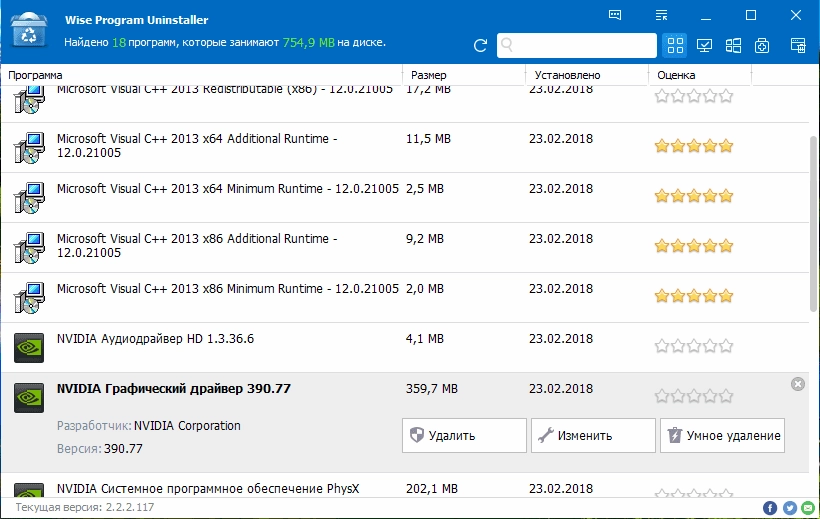Click Текущая версия: 2.2.2.117 text
The height and width of the screenshot is (519, 820).
pyautogui.click(x=85, y=507)
